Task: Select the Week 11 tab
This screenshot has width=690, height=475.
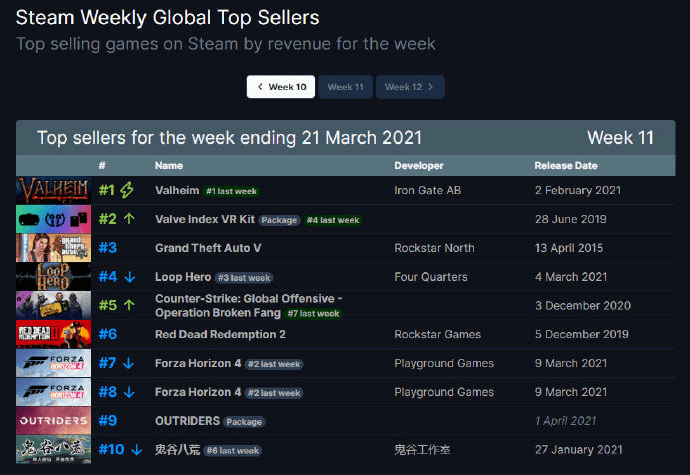Action: 345,87
